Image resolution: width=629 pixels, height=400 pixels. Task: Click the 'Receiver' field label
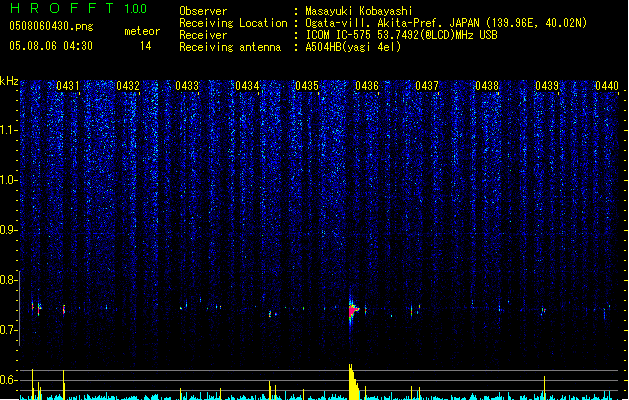pyautogui.click(x=203, y=35)
